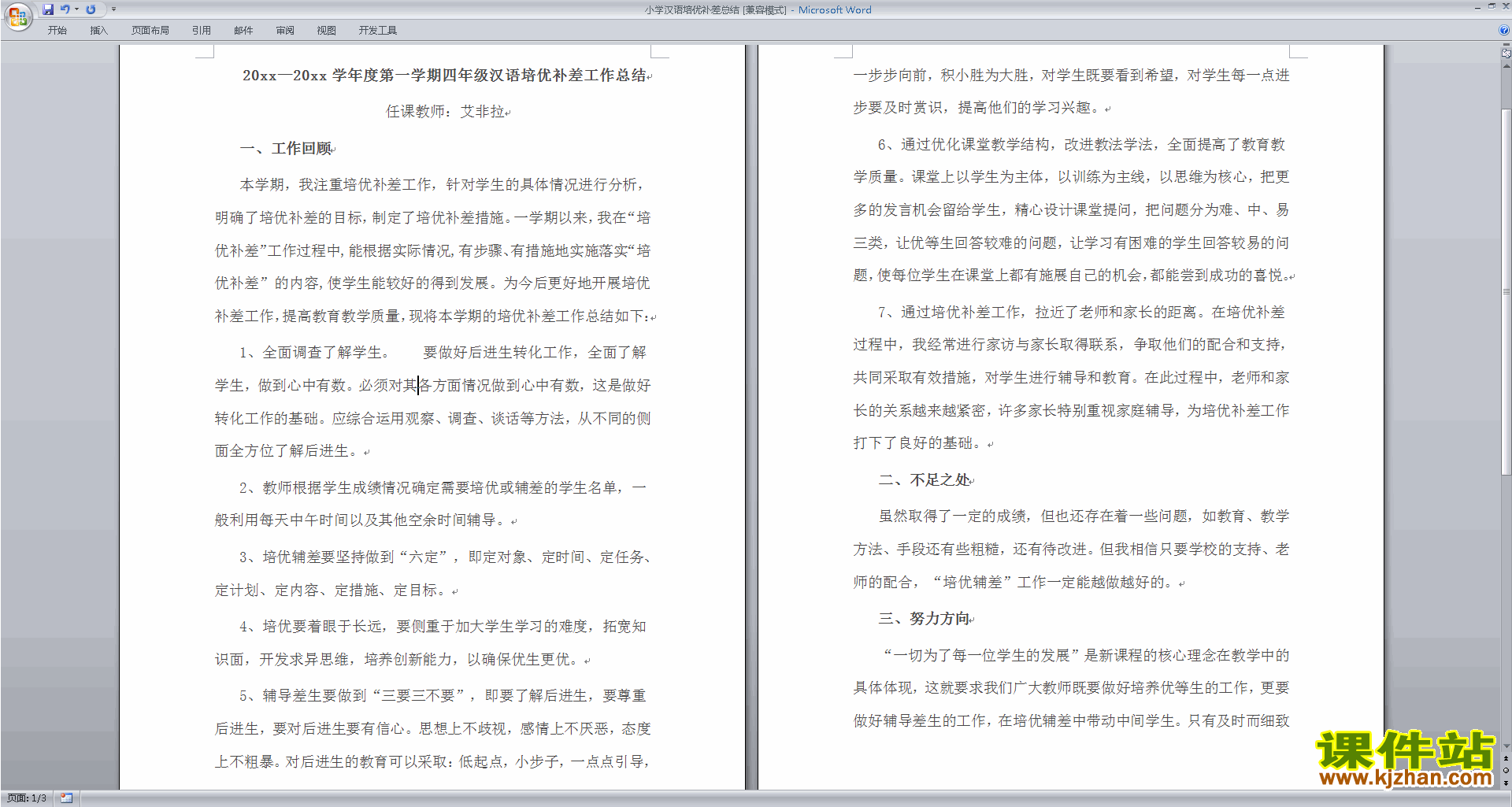Click the paragraph starting 2、教师根据学生成绩
1512x807 pixels.
pos(431,504)
